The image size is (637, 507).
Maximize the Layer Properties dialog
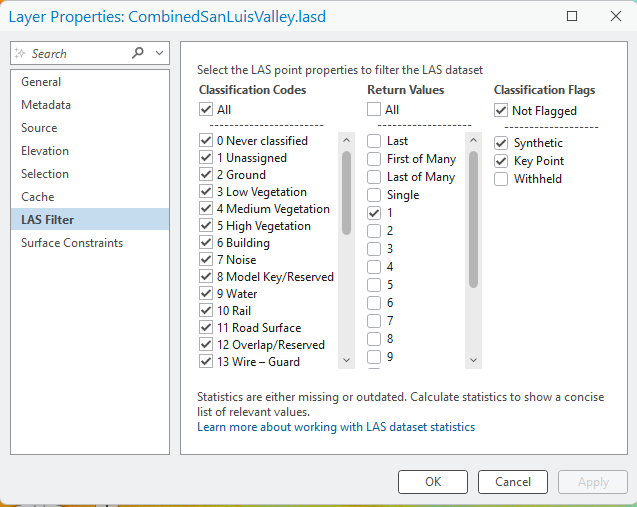572,16
